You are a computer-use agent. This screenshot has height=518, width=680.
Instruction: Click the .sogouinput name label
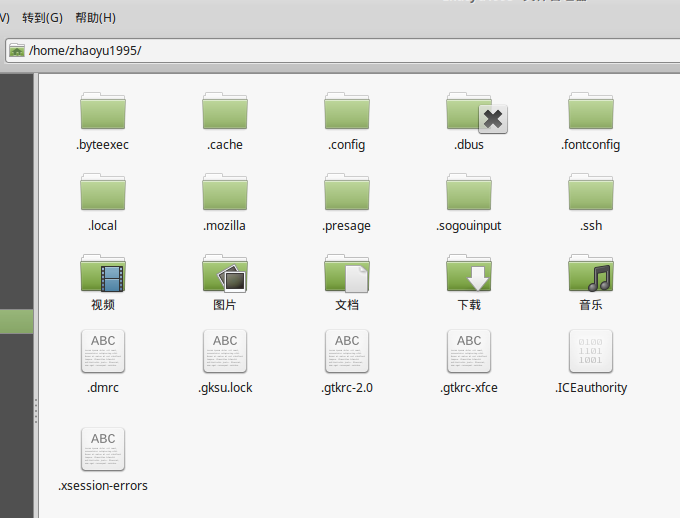pos(469,226)
